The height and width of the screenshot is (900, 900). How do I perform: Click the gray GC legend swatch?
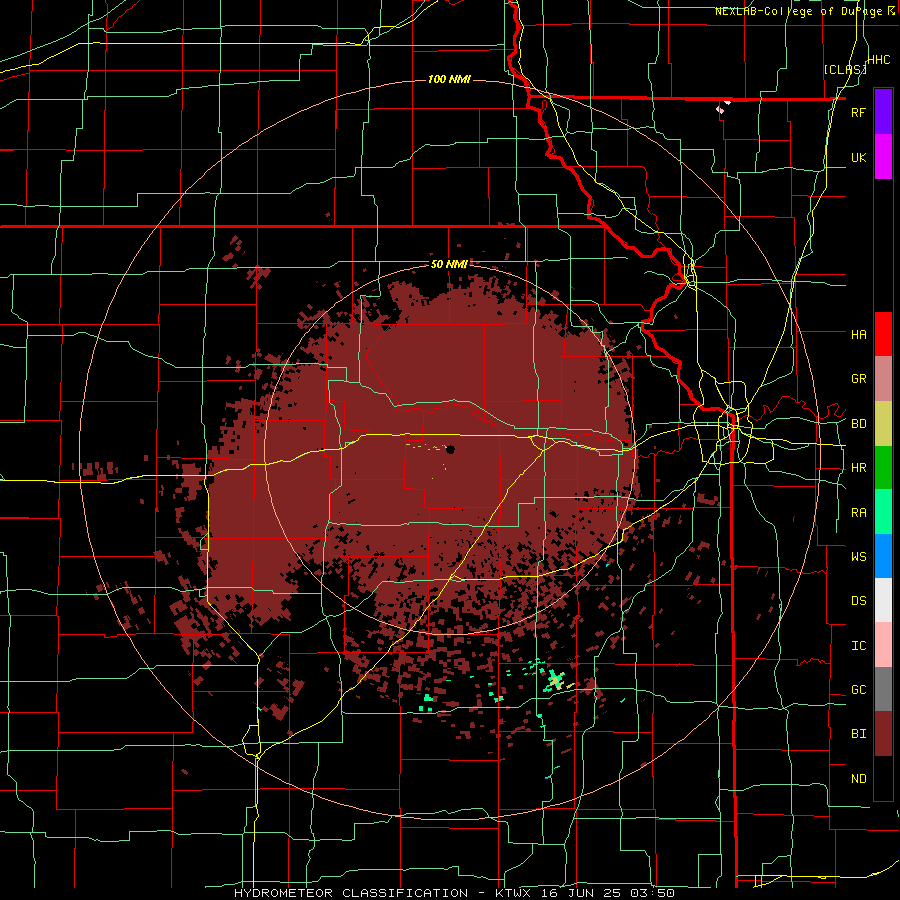coord(883,689)
